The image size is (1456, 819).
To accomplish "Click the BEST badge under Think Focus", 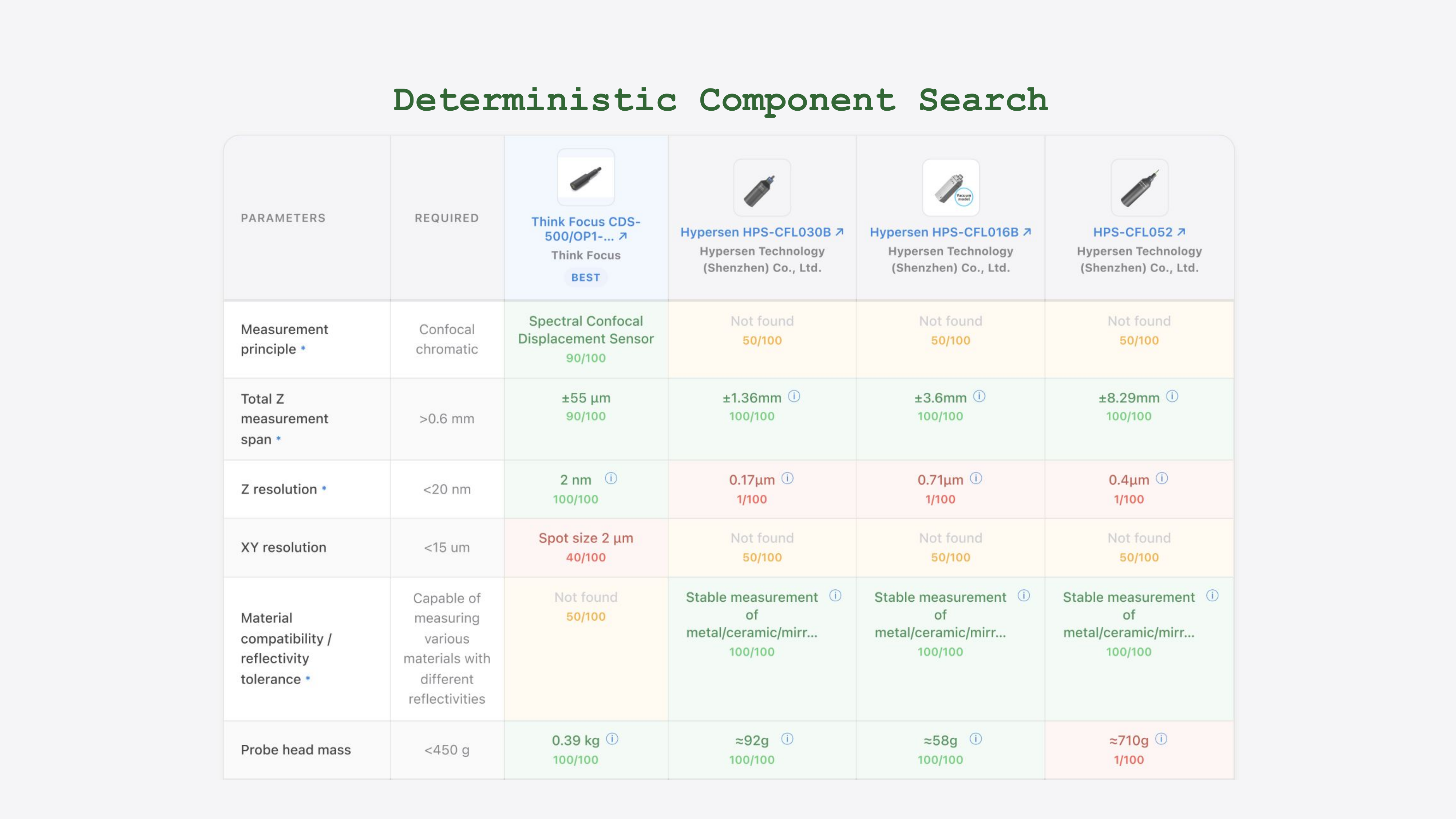I will click(586, 277).
